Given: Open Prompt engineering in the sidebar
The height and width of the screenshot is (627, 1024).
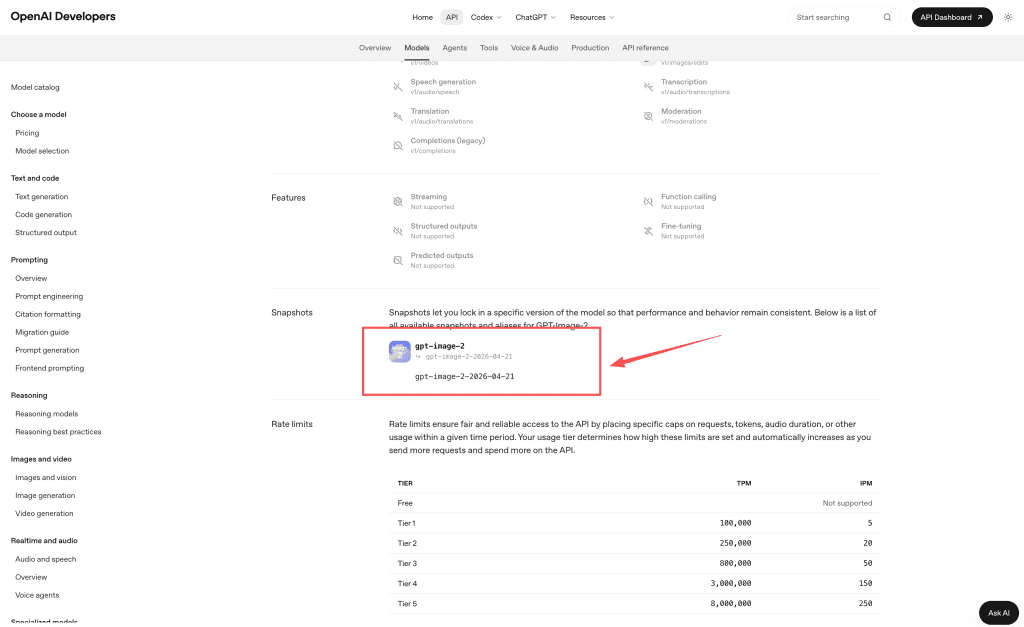Looking at the screenshot, I should [49, 297].
